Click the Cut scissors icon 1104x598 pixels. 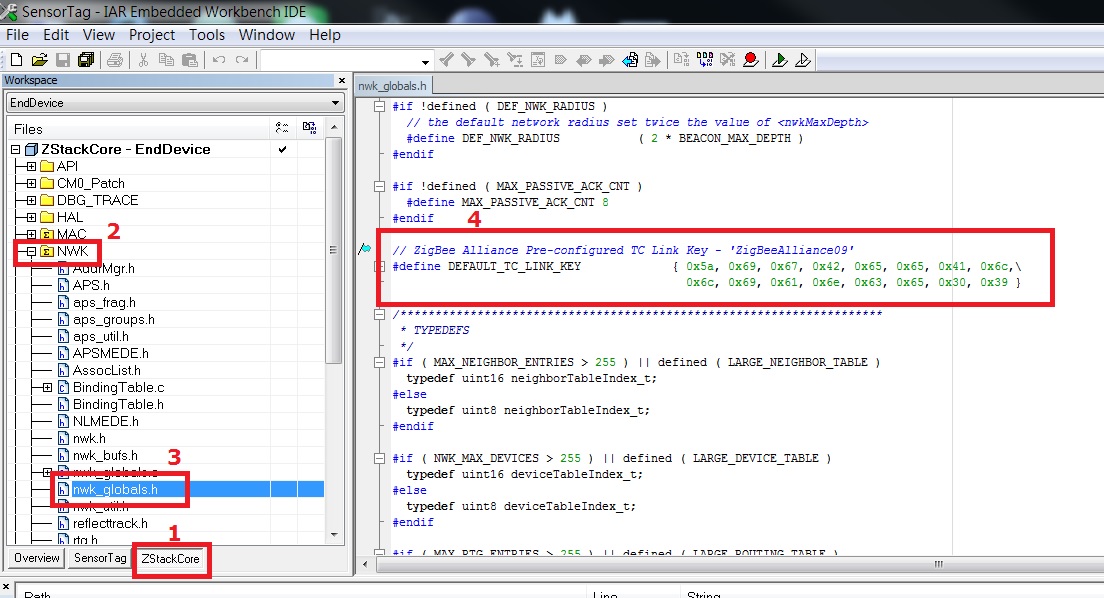pyautogui.click(x=143, y=60)
